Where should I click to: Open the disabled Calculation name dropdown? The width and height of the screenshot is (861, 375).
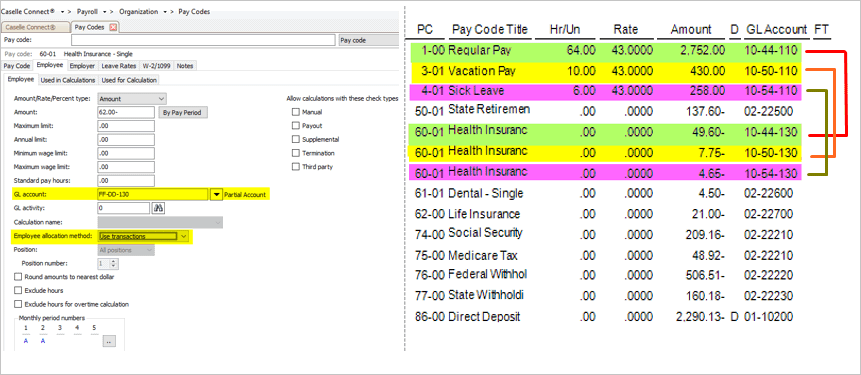click(160, 222)
